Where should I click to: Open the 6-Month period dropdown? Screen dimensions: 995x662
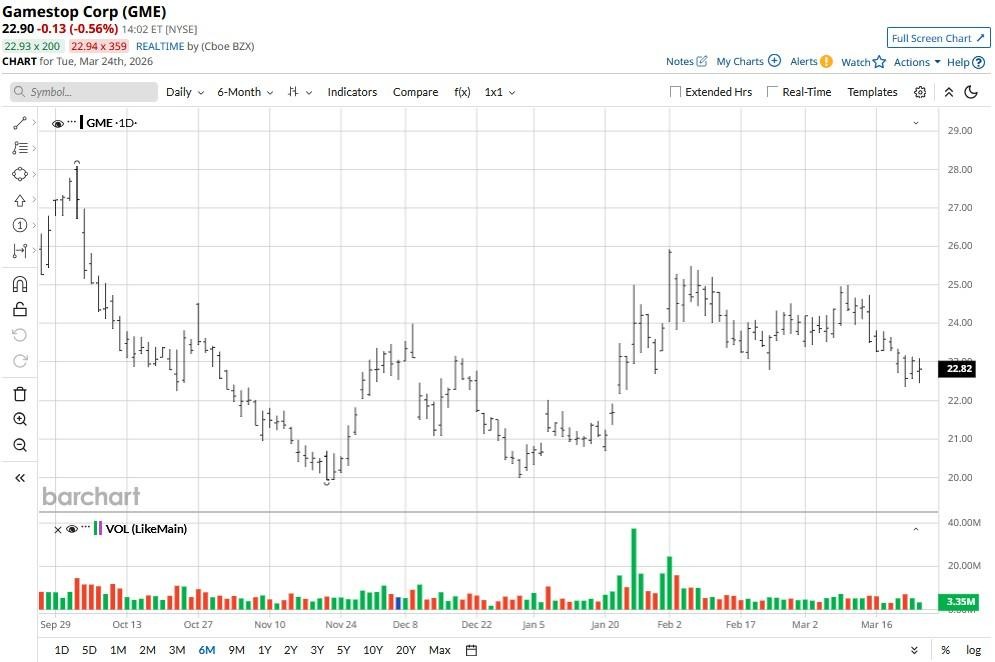[245, 92]
